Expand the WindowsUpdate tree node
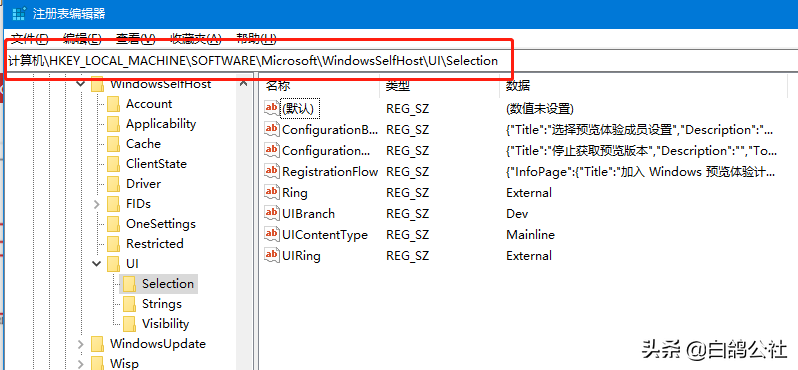798x370 pixels. [80, 344]
